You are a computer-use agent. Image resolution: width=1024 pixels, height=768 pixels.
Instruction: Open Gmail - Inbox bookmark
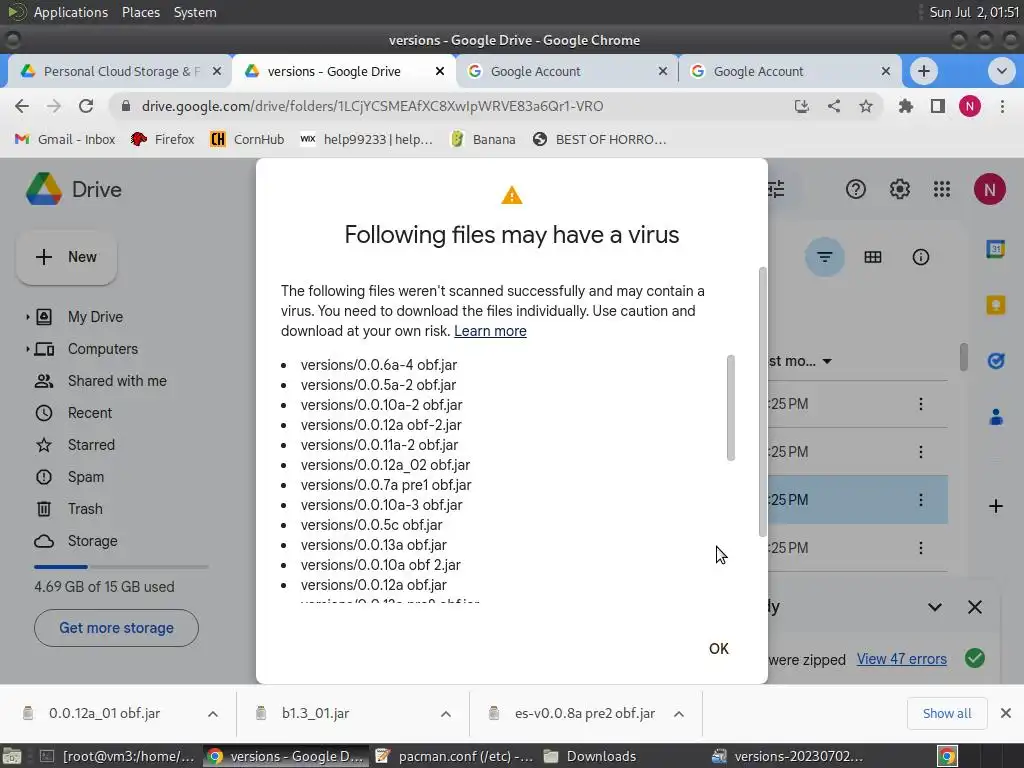coord(65,140)
